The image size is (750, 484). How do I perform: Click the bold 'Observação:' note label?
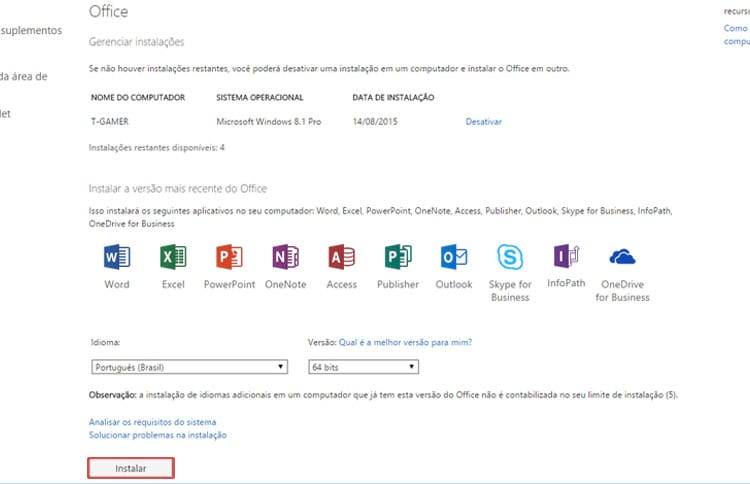coord(112,395)
